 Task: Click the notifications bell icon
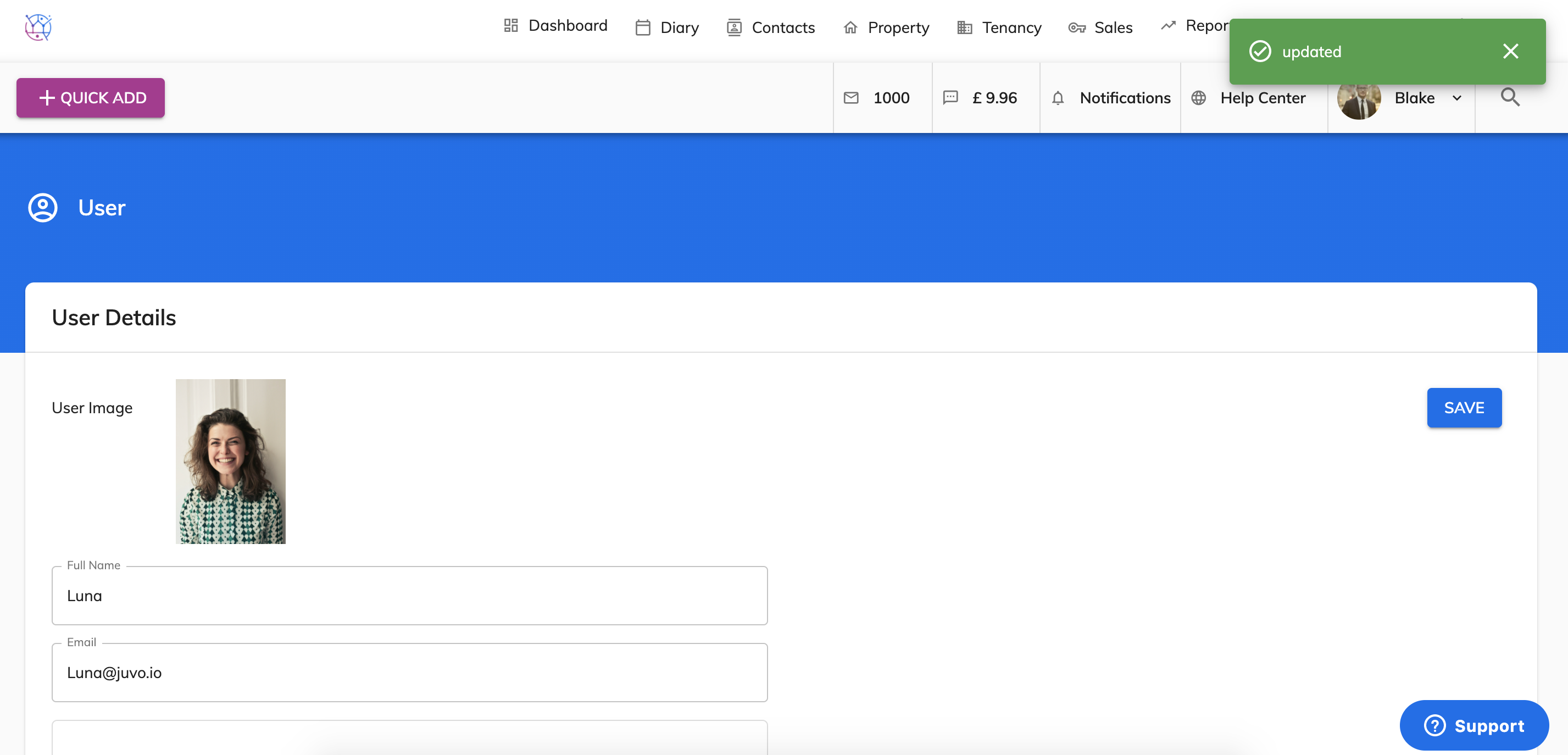[x=1058, y=98]
